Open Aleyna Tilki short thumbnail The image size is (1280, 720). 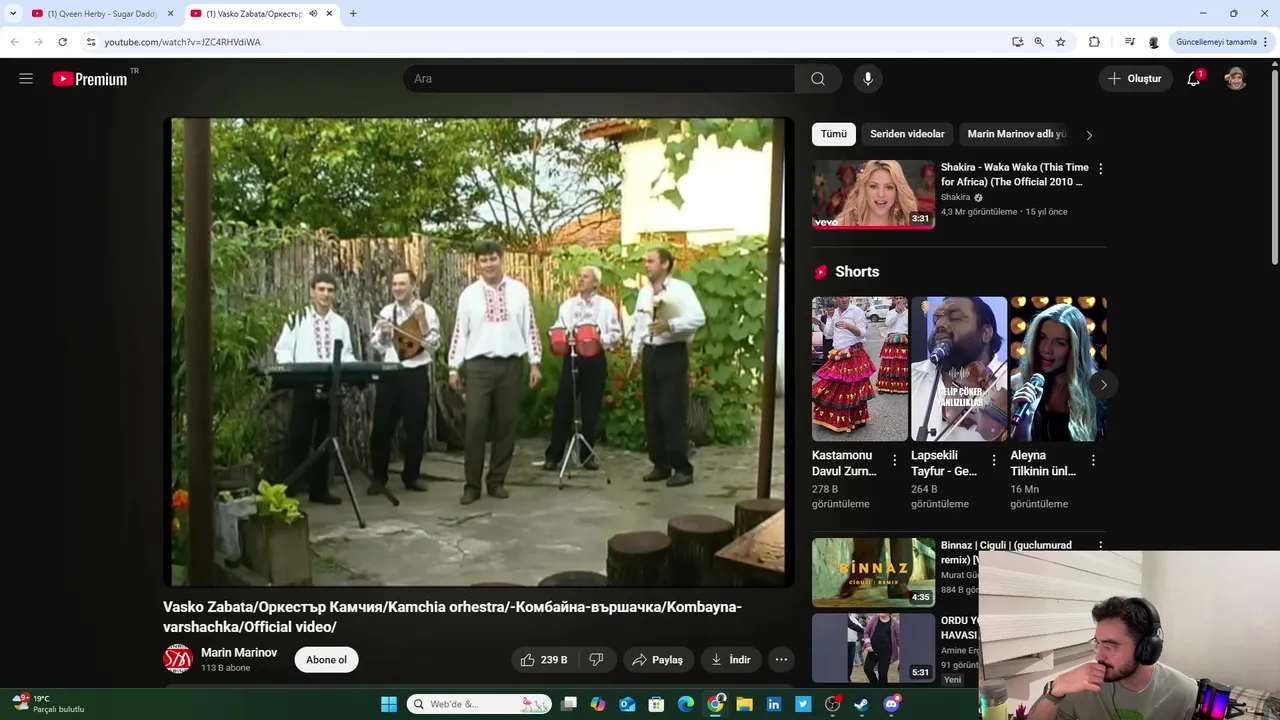(x=1058, y=369)
